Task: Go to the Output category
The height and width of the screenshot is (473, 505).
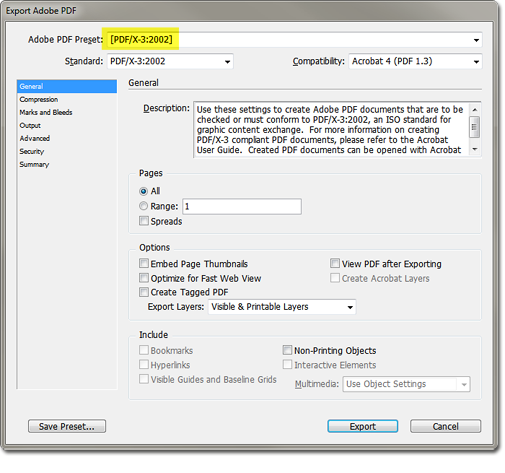Action: click(x=67, y=125)
